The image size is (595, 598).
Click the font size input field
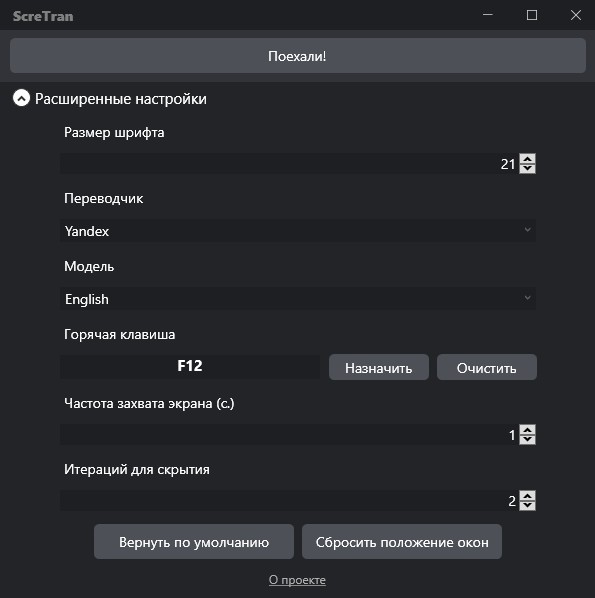(289, 164)
